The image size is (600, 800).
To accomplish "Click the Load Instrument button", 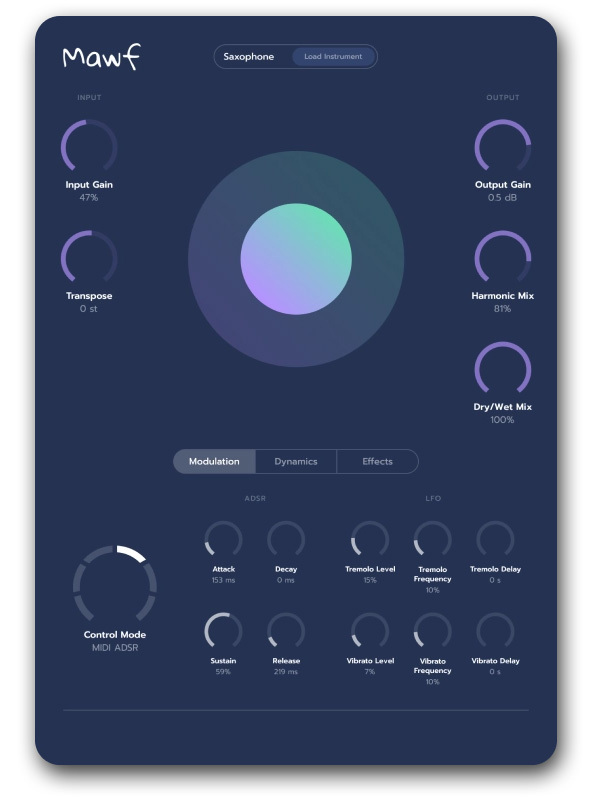I will point(334,57).
